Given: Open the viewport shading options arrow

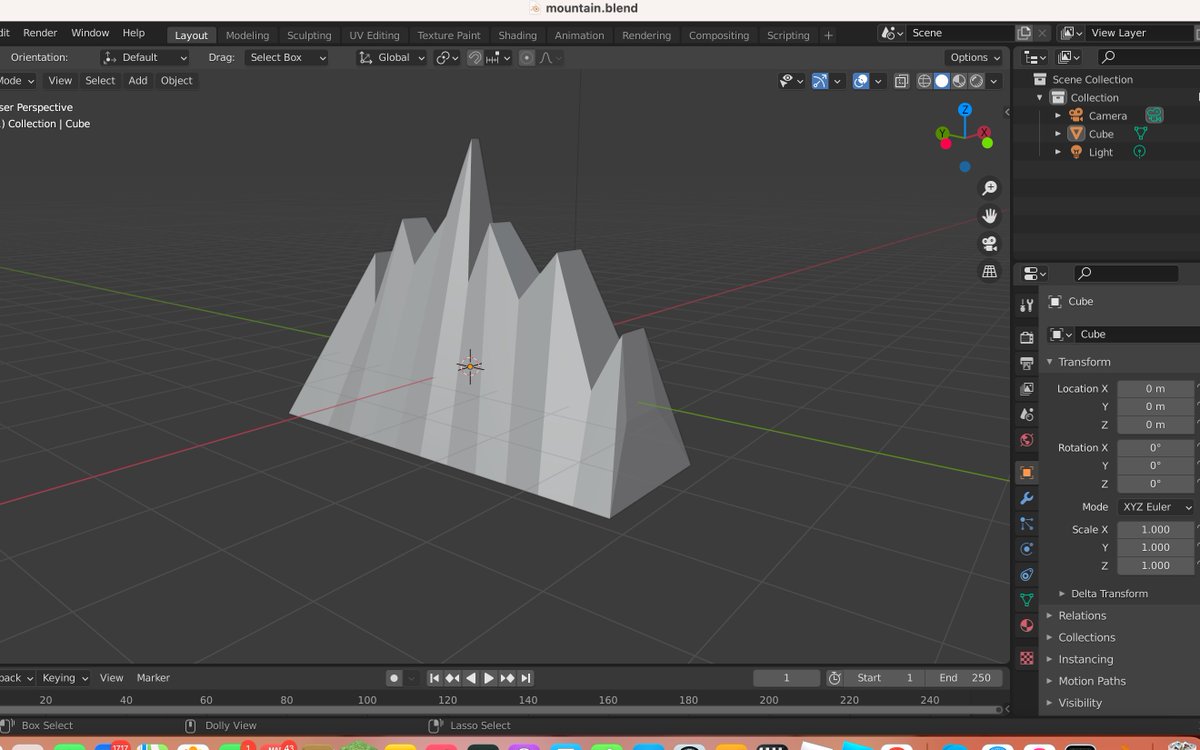Looking at the screenshot, I should coord(995,81).
